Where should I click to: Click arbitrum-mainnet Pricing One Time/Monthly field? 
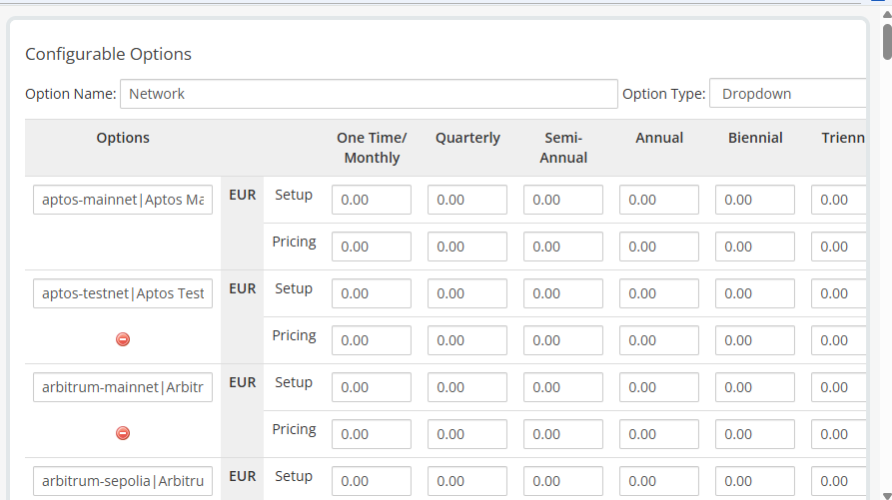371,435
